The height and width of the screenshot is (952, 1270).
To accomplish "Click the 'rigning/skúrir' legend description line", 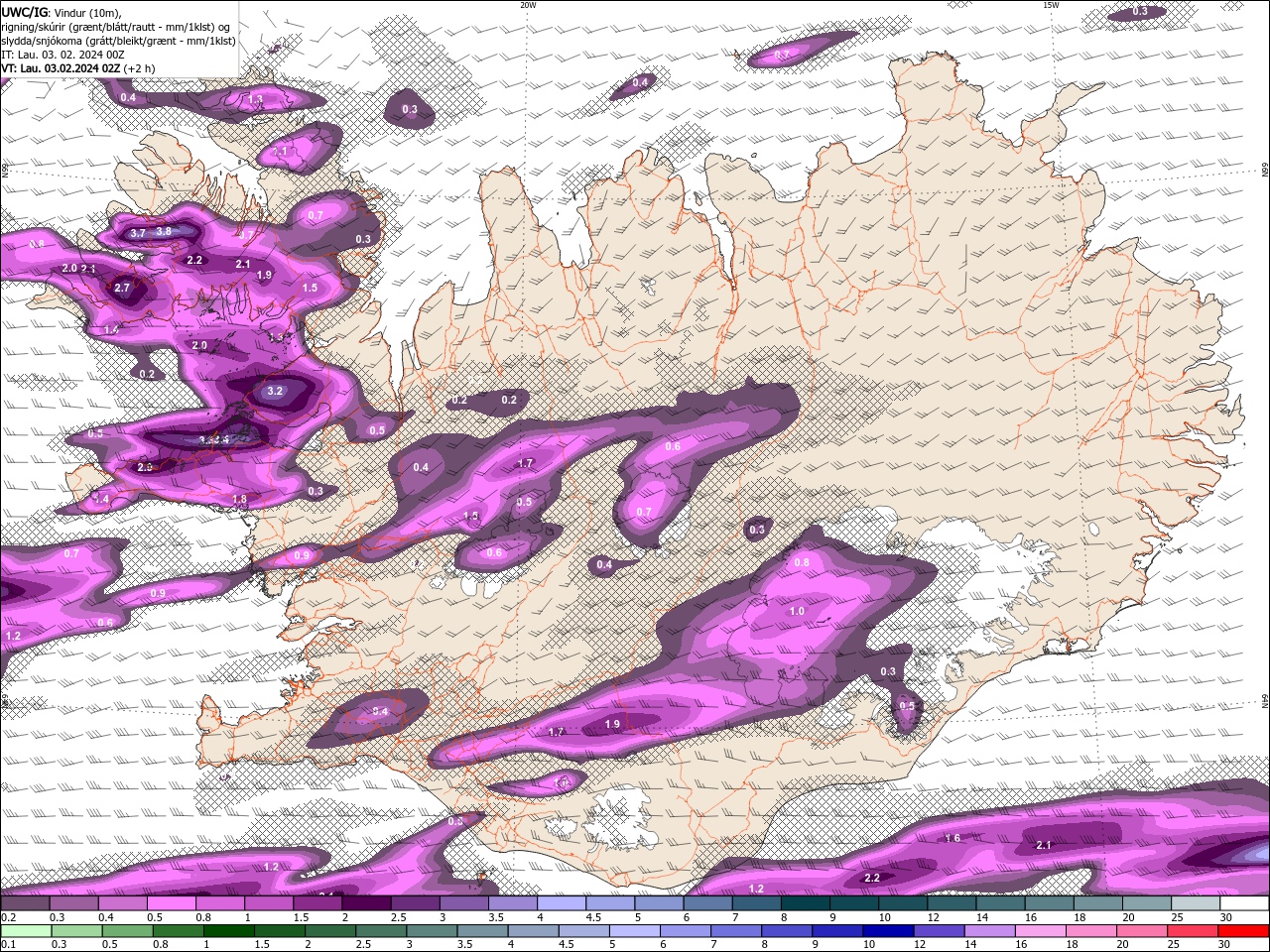I will pos(117,27).
